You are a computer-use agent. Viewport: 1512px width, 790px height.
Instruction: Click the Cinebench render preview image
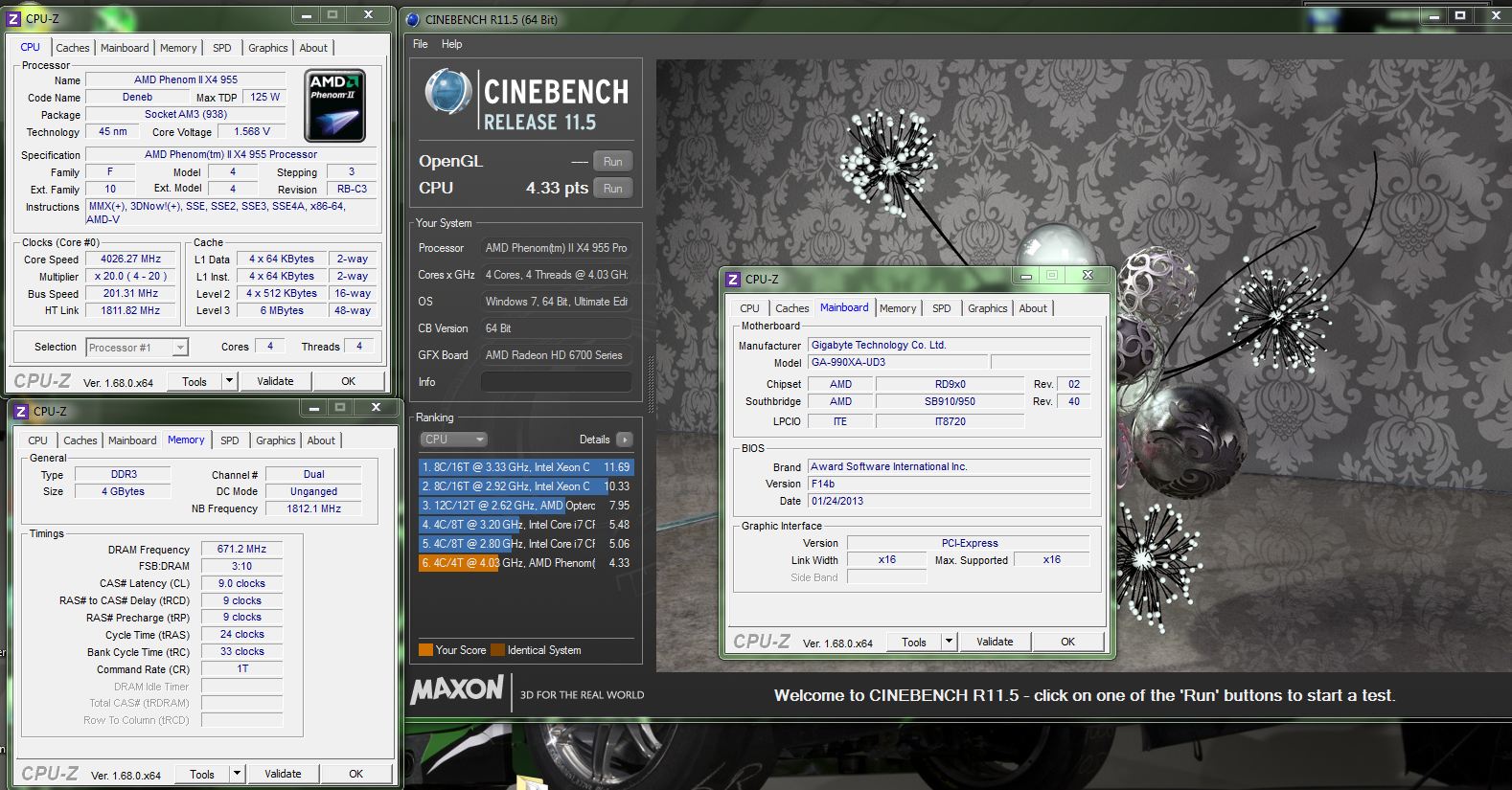tap(1084, 365)
